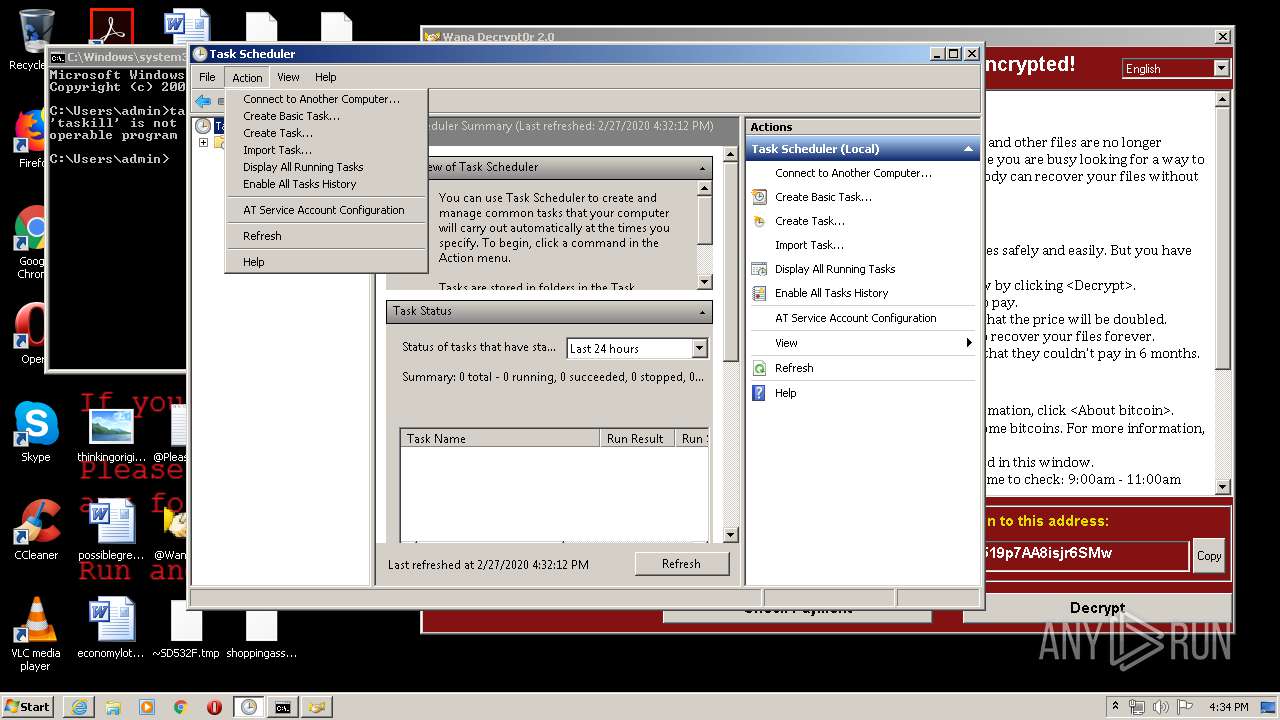
Task: Collapse the Task Status section
Action: pyautogui.click(x=703, y=312)
